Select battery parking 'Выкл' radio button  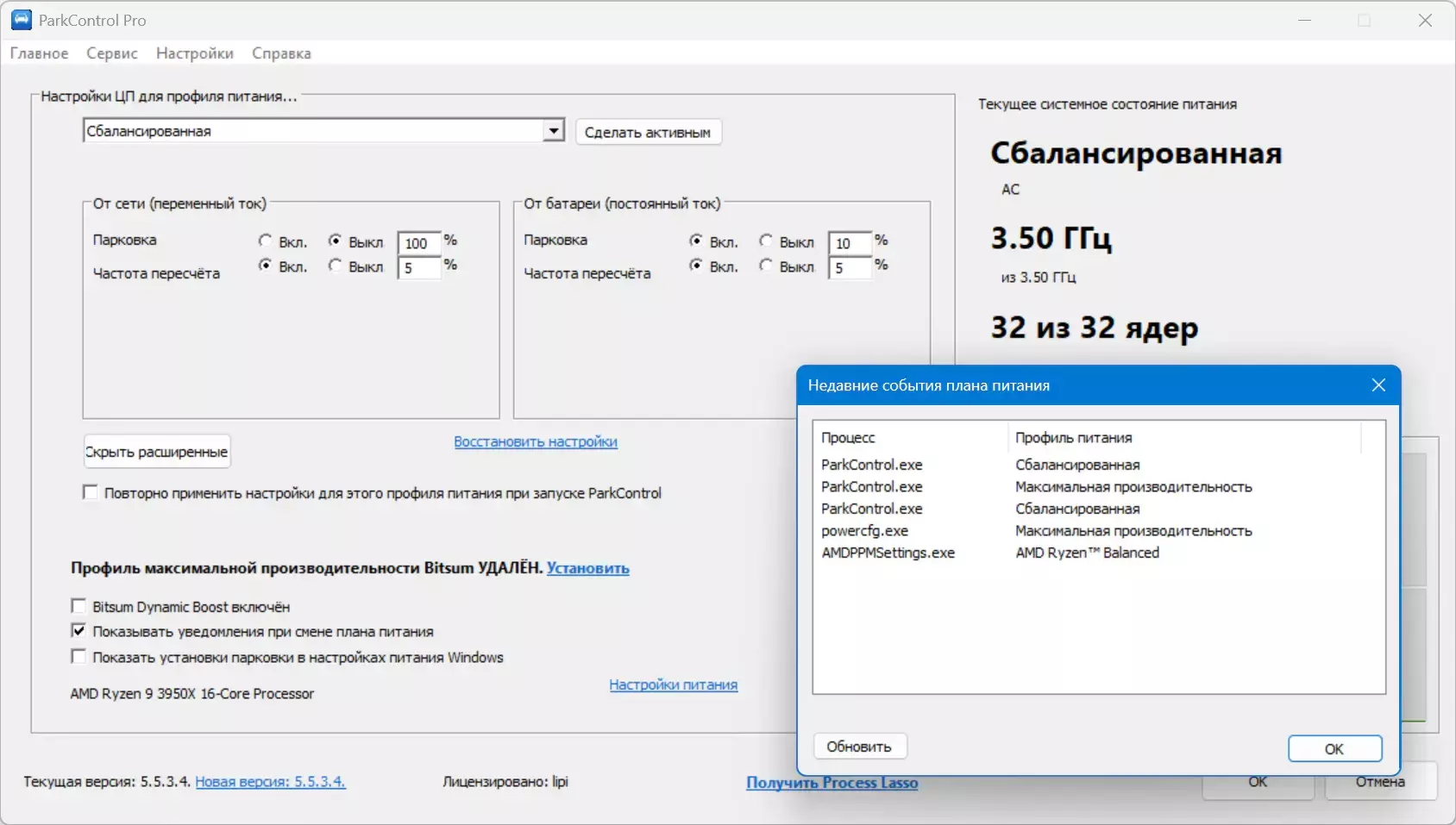click(766, 241)
